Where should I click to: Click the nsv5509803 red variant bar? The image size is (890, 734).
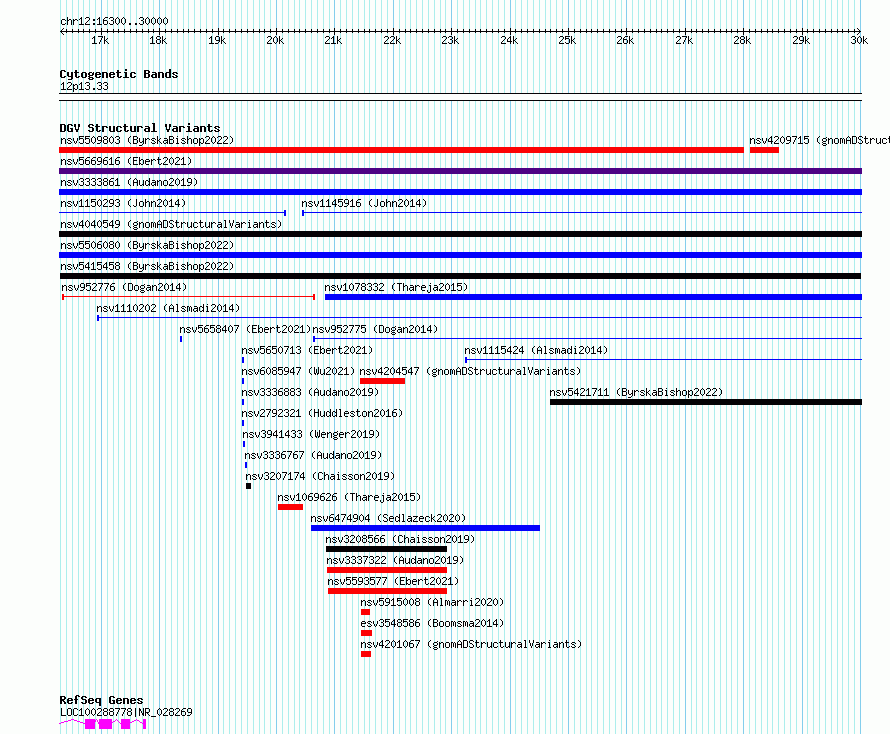(x=401, y=150)
